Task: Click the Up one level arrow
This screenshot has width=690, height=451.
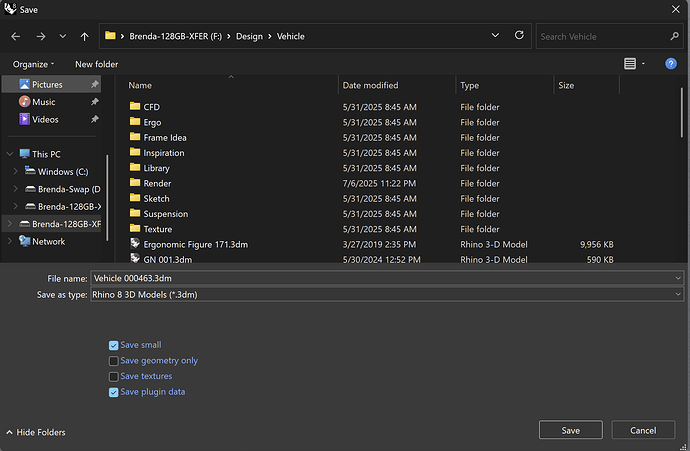Action: (85, 36)
